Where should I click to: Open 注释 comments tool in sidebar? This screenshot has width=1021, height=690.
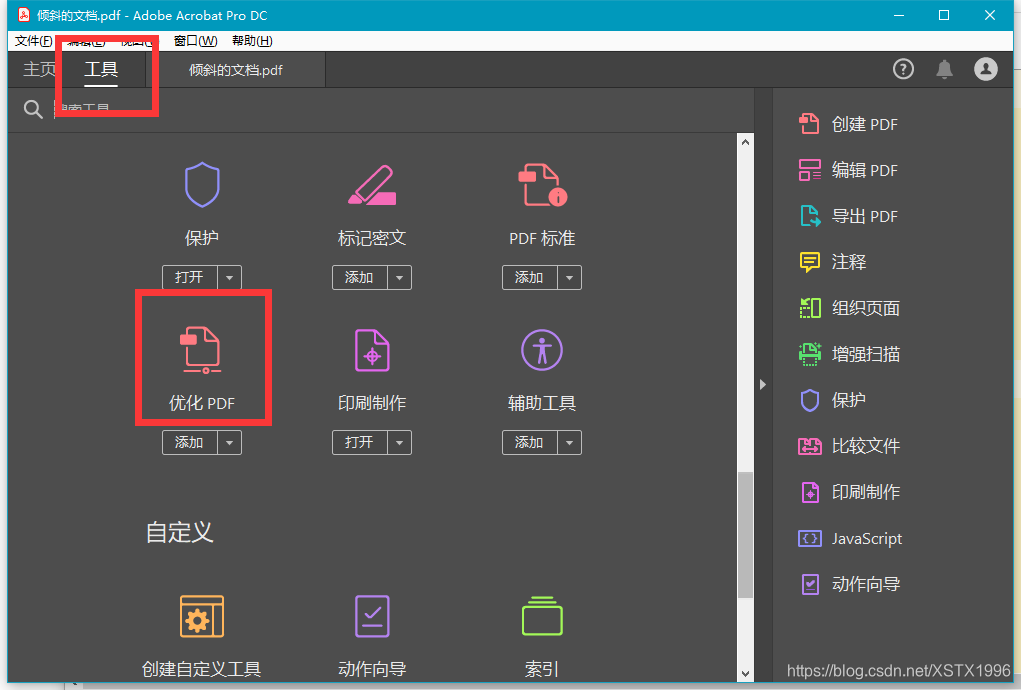(x=833, y=262)
